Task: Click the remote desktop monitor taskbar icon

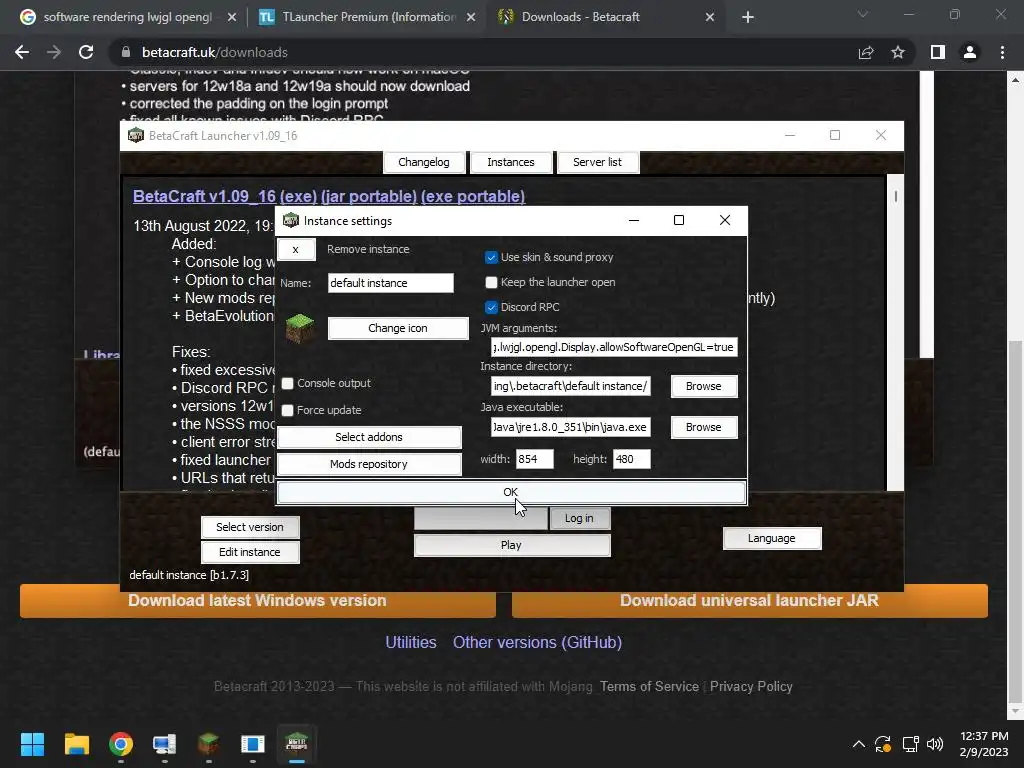Action: point(165,744)
